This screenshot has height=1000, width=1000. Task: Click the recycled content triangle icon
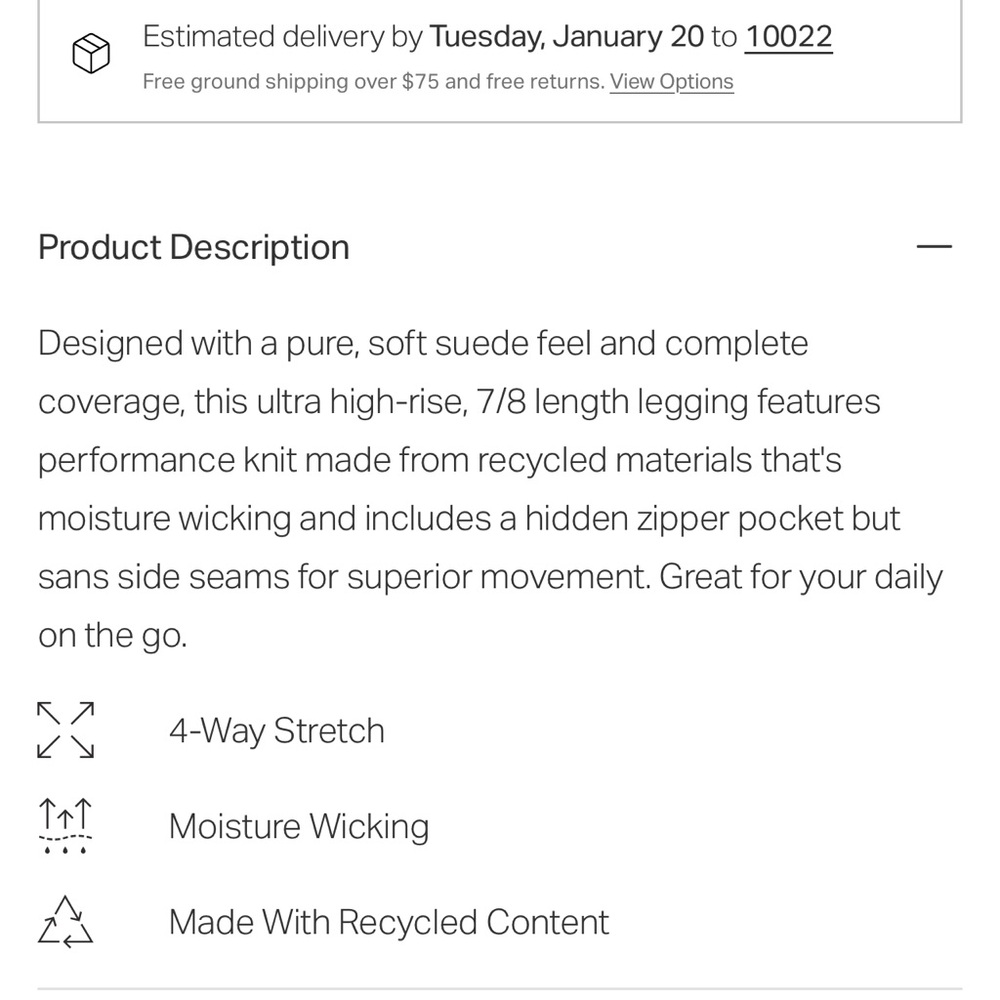[66, 921]
